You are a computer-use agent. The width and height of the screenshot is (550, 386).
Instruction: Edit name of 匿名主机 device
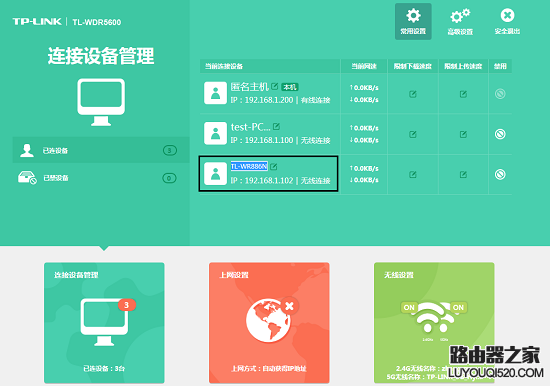[x=275, y=86]
